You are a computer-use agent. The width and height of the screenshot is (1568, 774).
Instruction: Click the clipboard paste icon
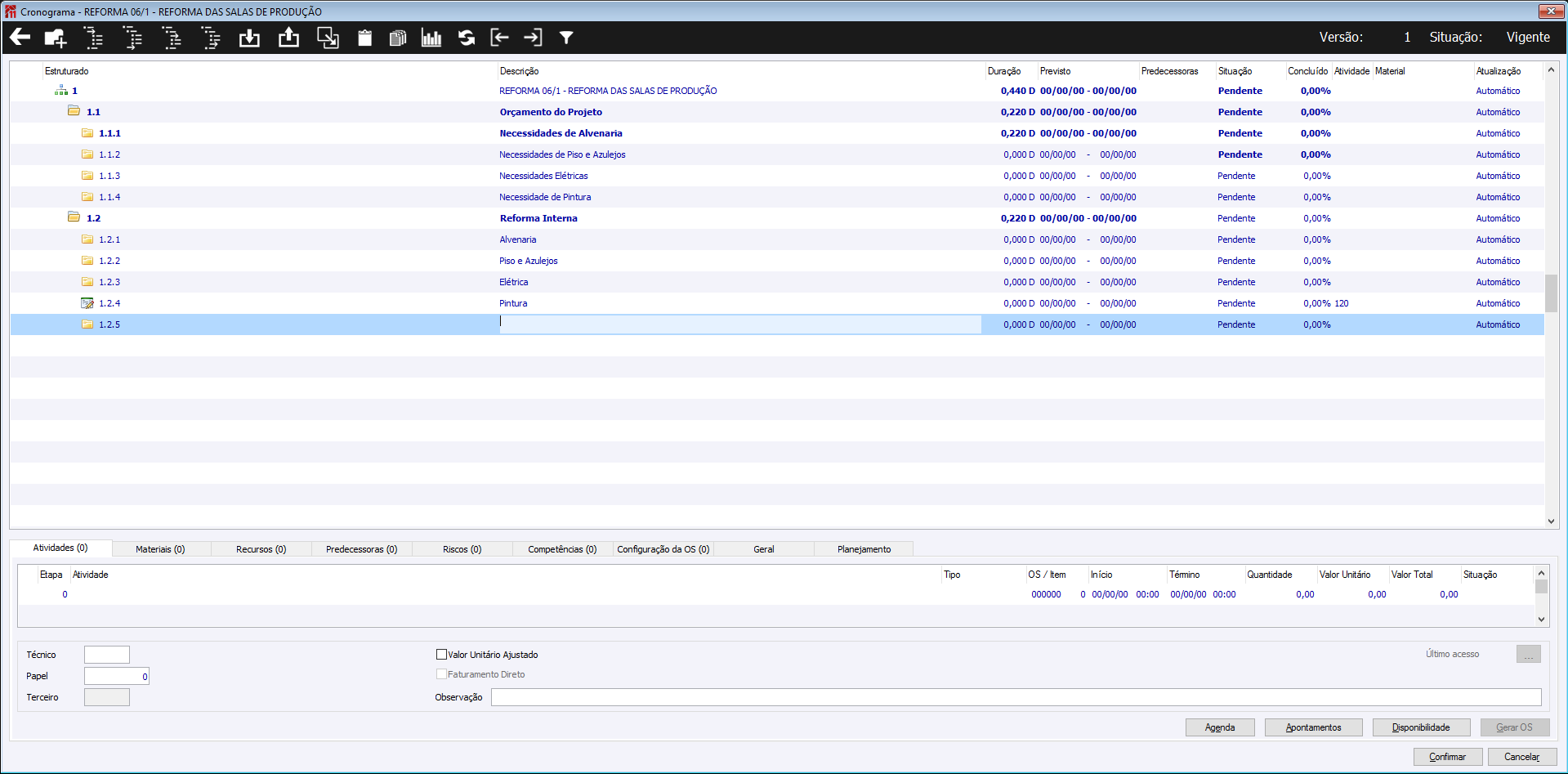pyautogui.click(x=364, y=38)
